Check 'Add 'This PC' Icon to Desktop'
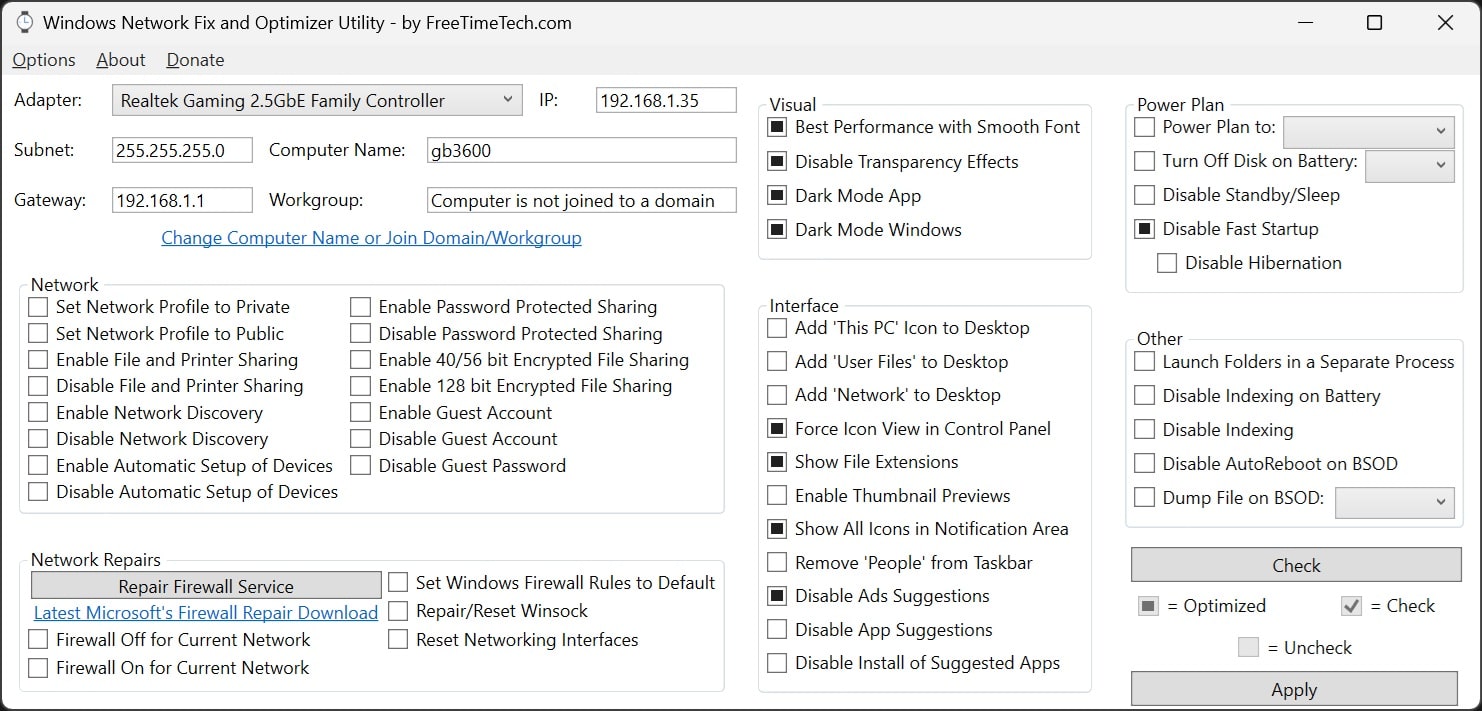Image resolution: width=1482 pixels, height=711 pixels. 777,327
